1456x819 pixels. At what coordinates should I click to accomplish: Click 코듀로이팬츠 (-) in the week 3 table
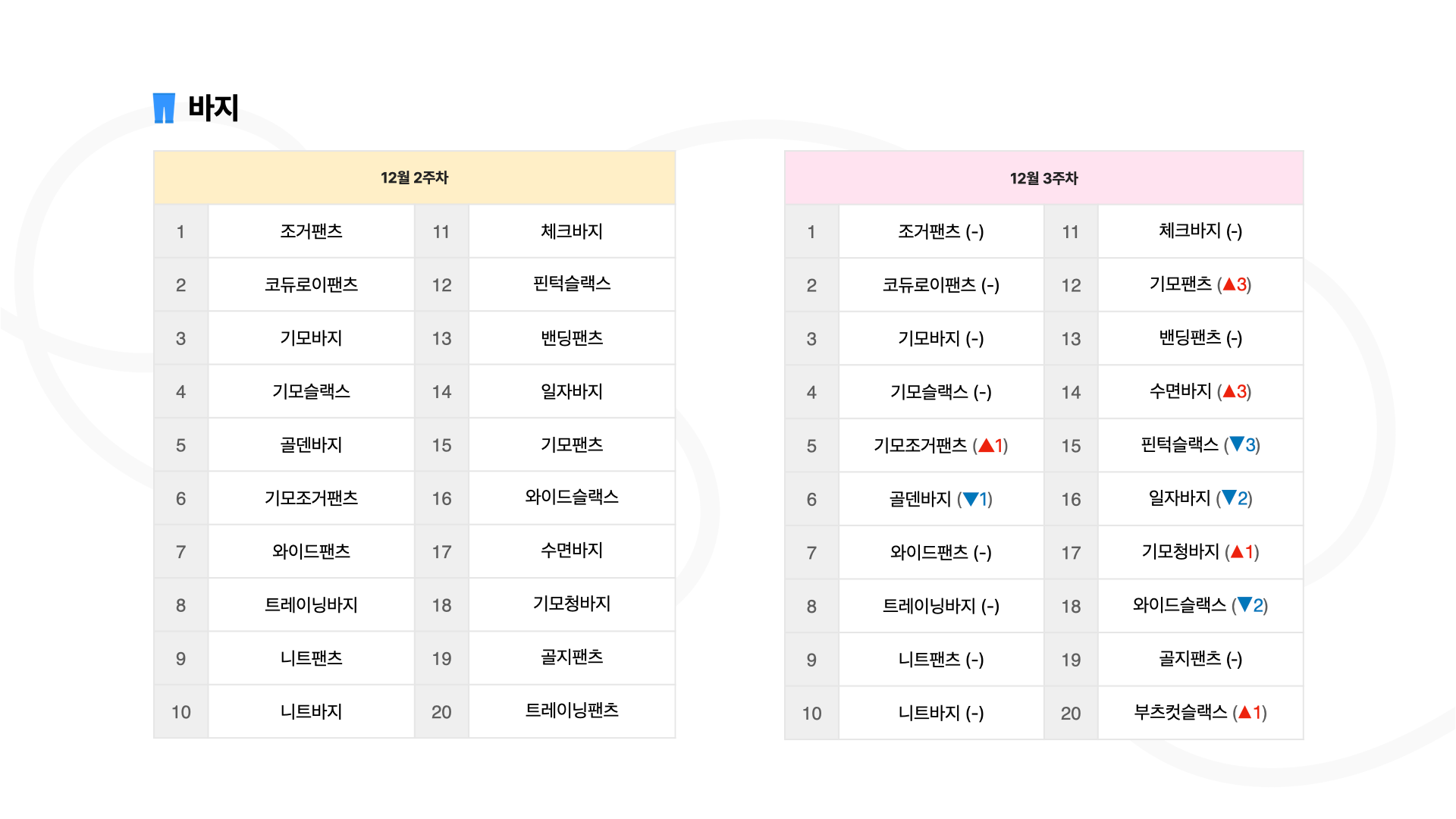[x=941, y=285]
